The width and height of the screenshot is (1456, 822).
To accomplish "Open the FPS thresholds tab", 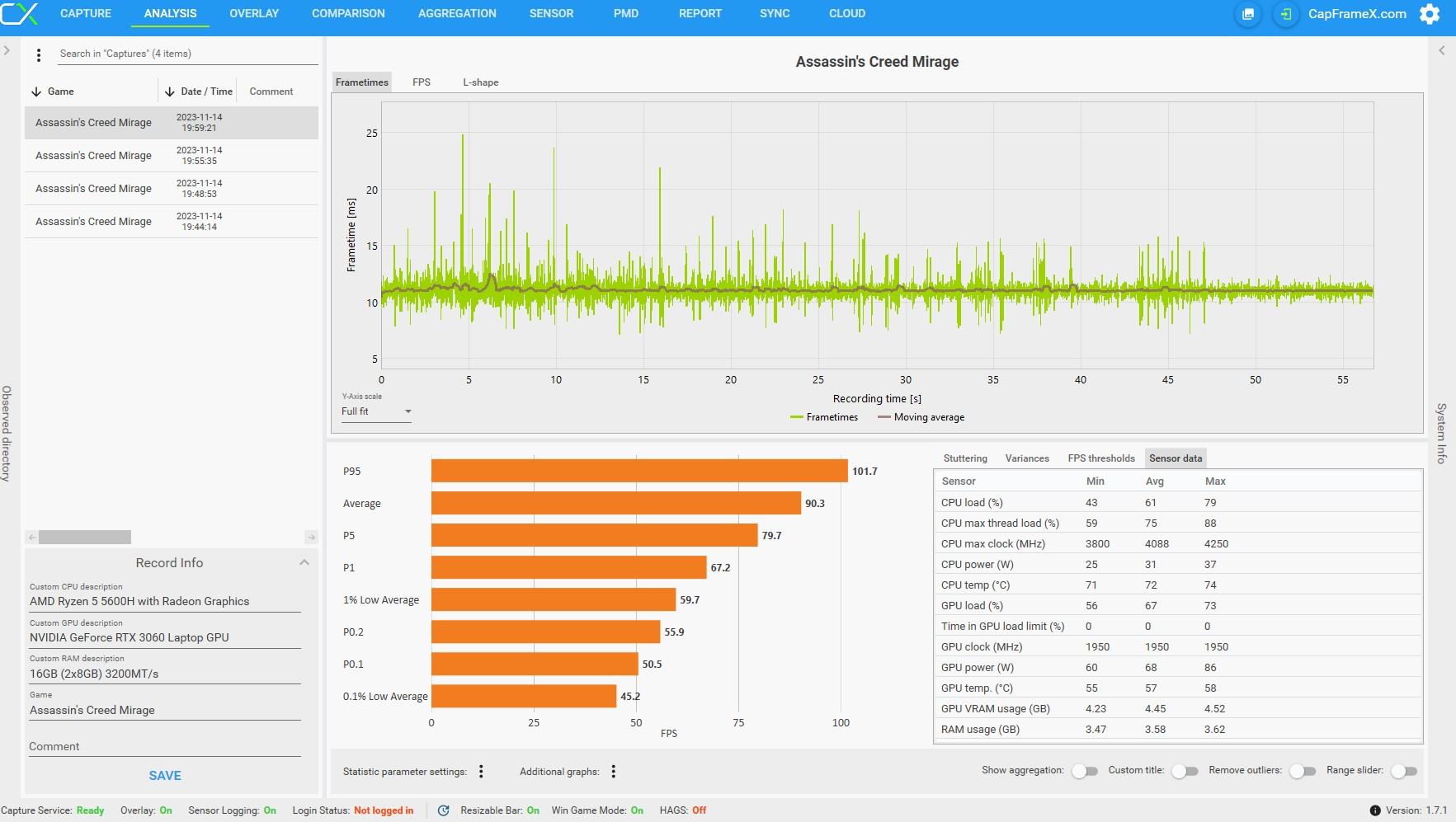I will 1101,458.
